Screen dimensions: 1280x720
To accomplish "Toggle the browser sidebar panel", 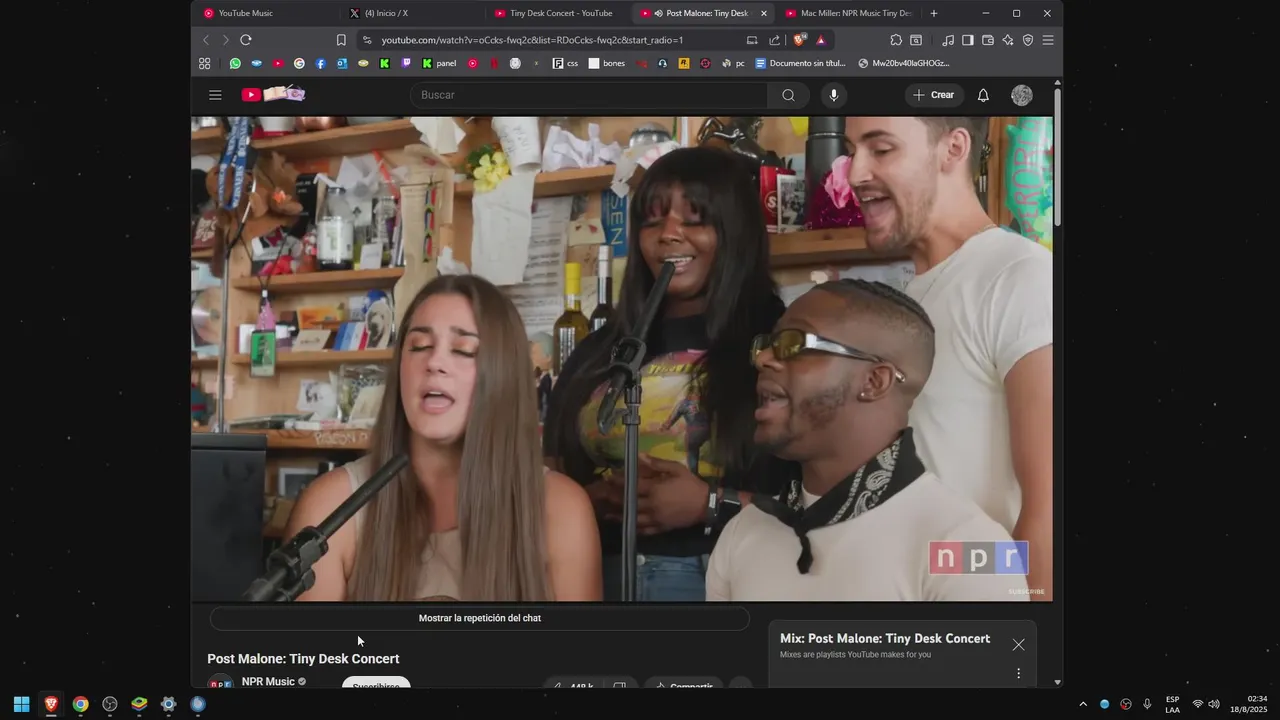I will coord(967,40).
